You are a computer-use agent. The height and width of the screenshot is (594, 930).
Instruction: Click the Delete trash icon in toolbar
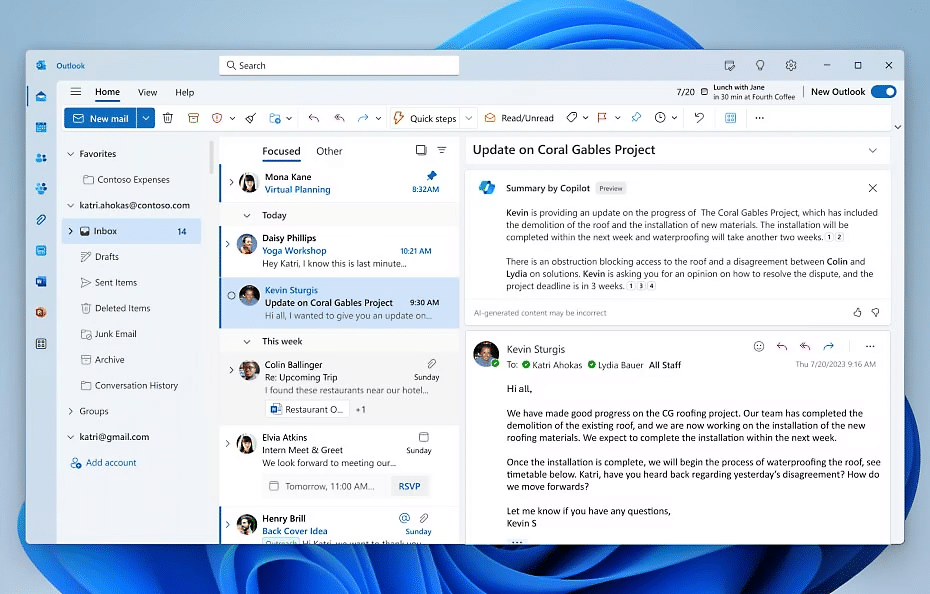pyautogui.click(x=168, y=118)
